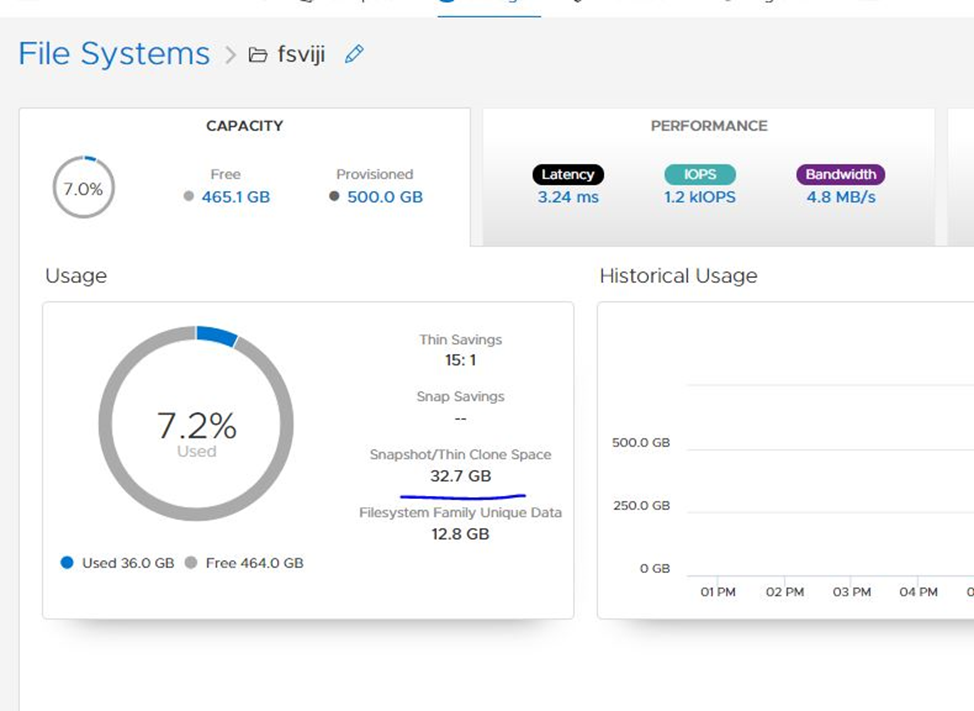Image resolution: width=974 pixels, height=711 pixels.
Task: Open the File Systems breadcrumb link
Action: [113, 54]
